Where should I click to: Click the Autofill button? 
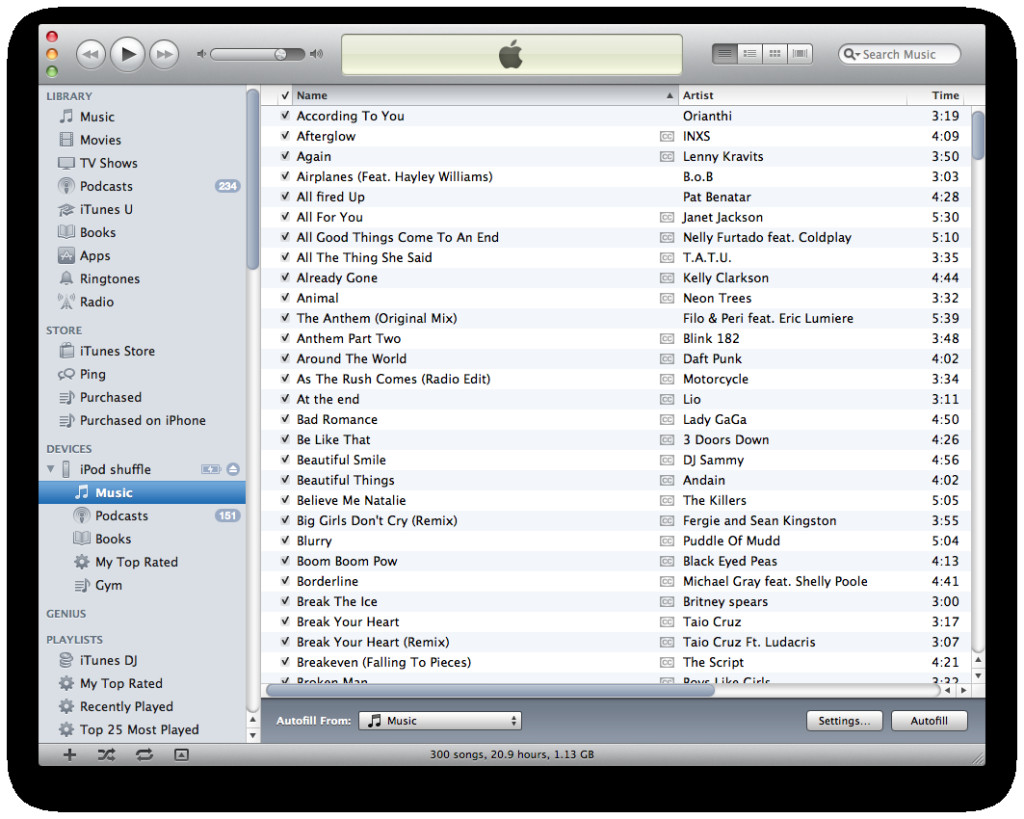coord(928,721)
